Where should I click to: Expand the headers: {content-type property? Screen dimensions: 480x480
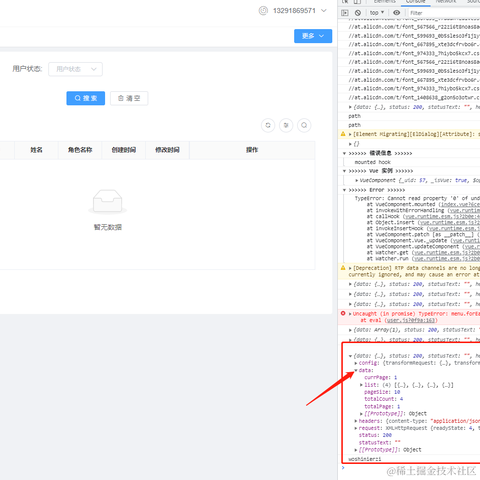point(356,421)
